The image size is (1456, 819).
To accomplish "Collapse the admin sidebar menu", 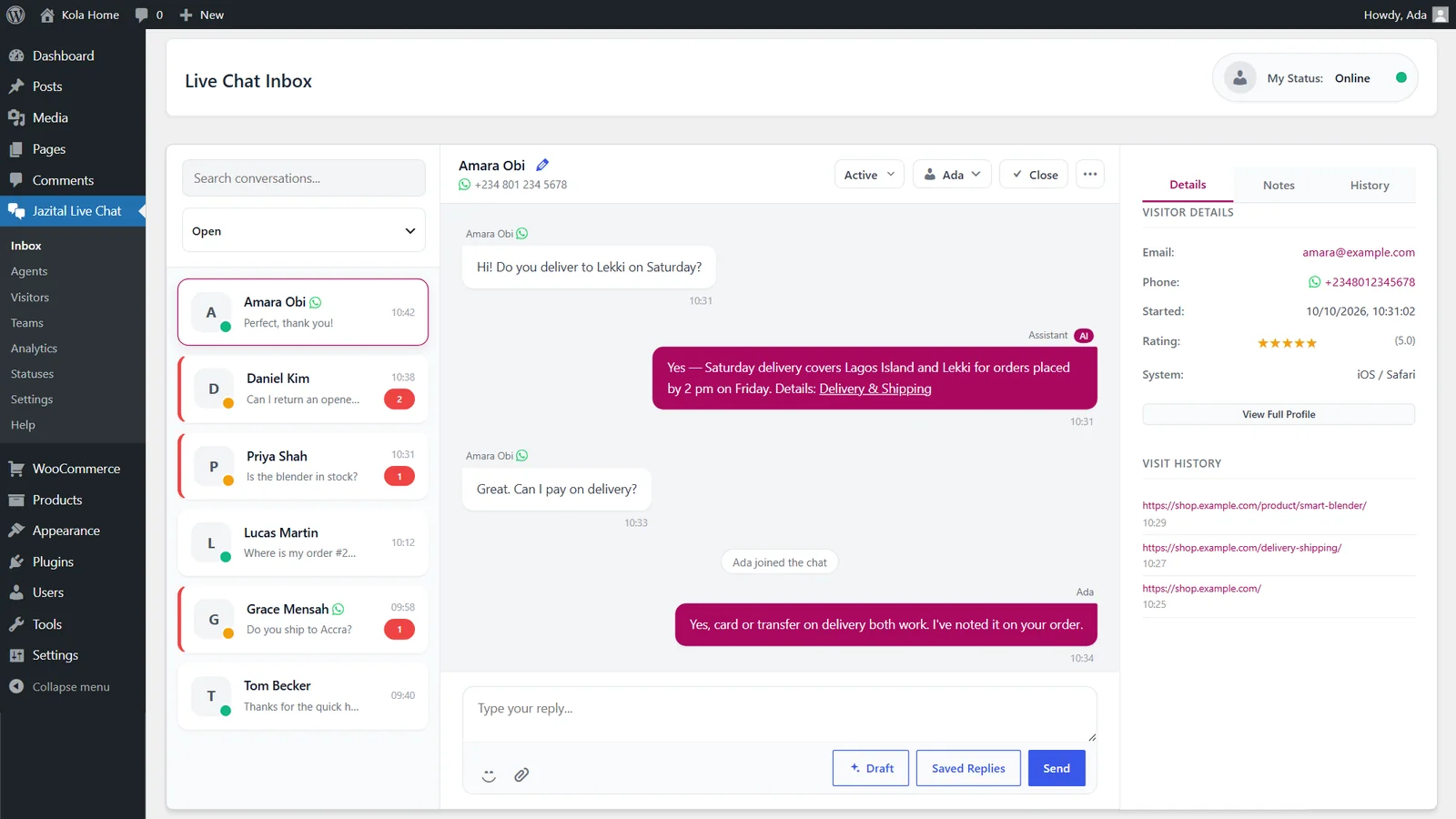I will (x=73, y=687).
